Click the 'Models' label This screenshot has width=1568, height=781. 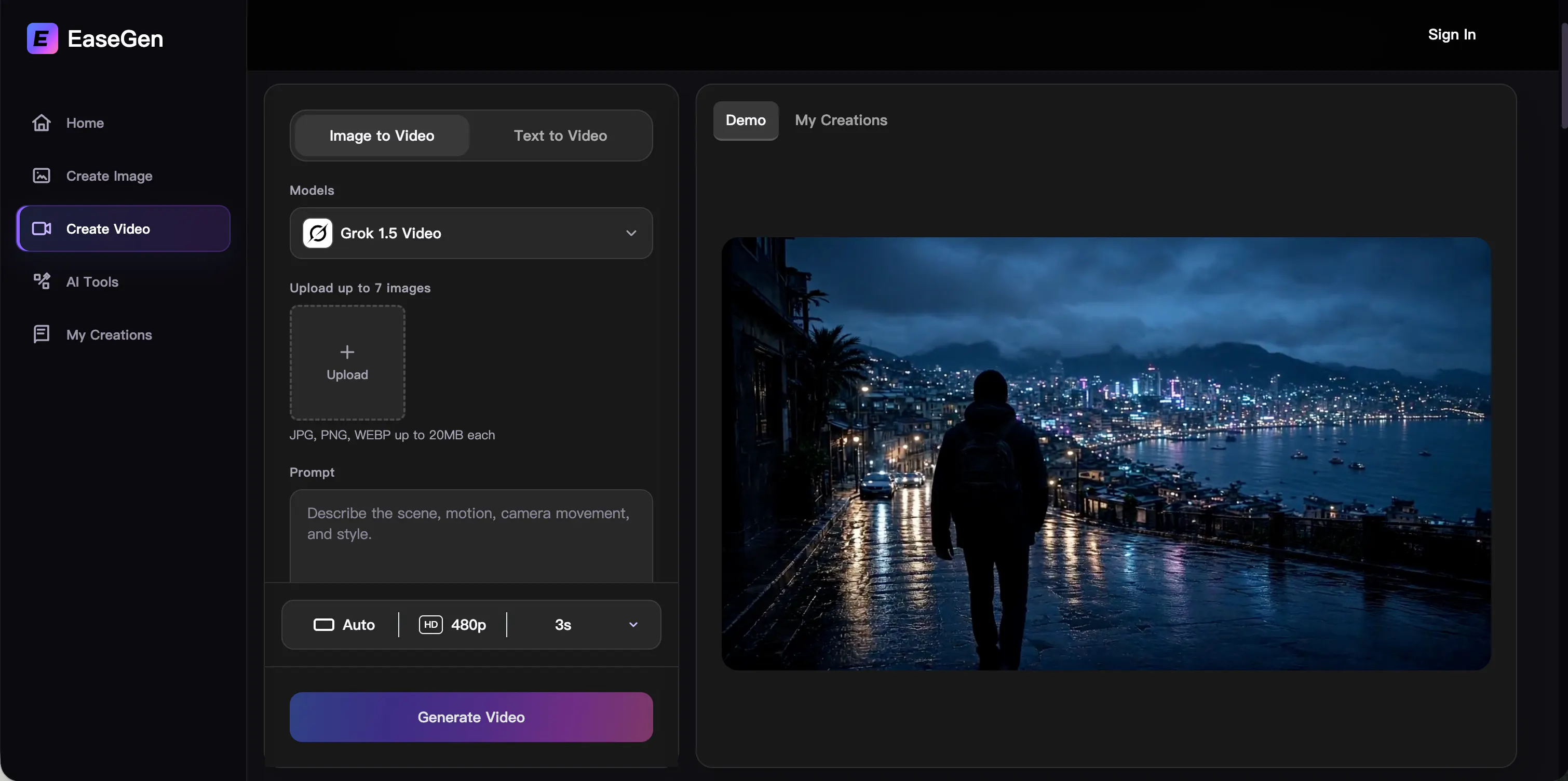(312, 191)
